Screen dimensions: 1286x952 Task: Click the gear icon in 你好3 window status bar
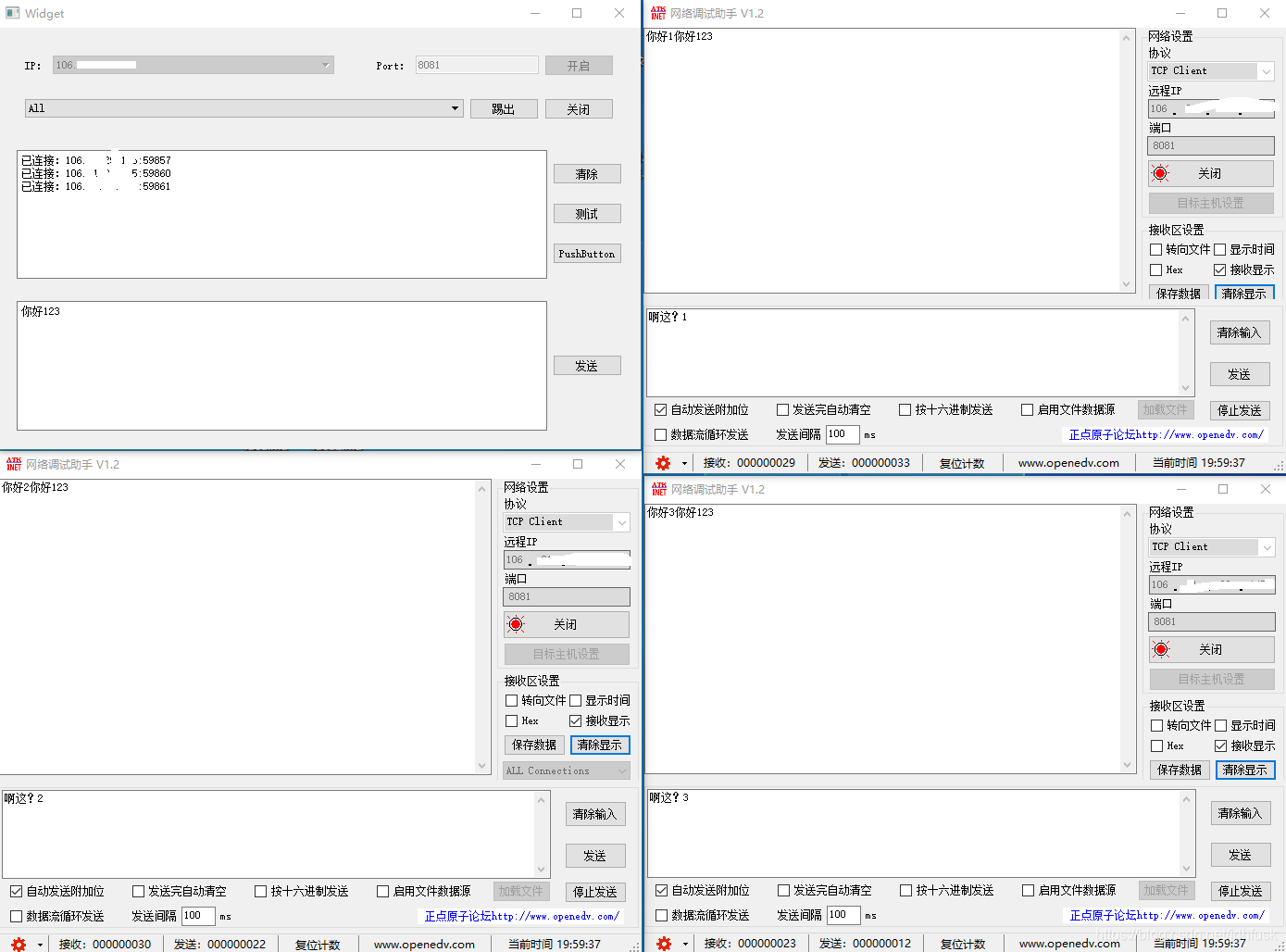pyautogui.click(x=664, y=944)
